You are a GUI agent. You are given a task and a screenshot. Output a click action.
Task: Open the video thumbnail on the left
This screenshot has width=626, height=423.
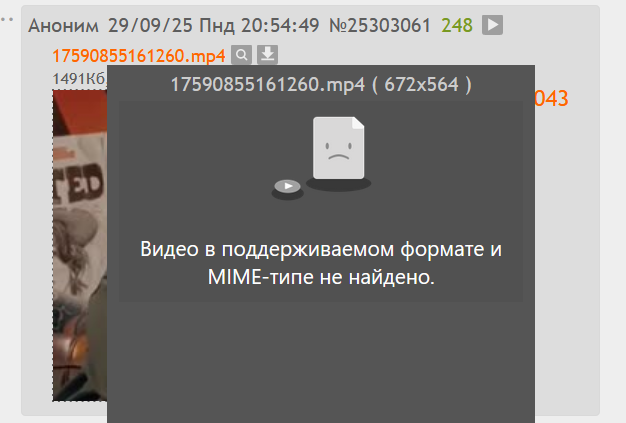(80, 245)
